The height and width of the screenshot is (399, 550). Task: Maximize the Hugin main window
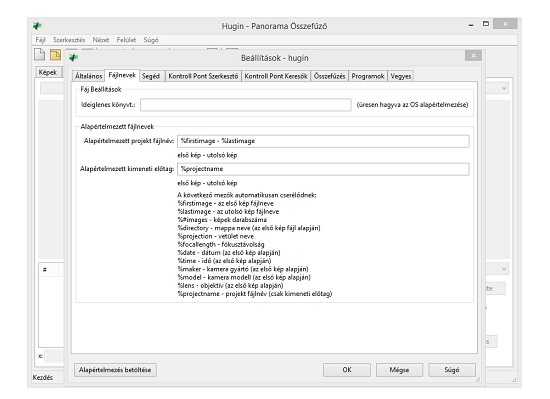point(486,24)
